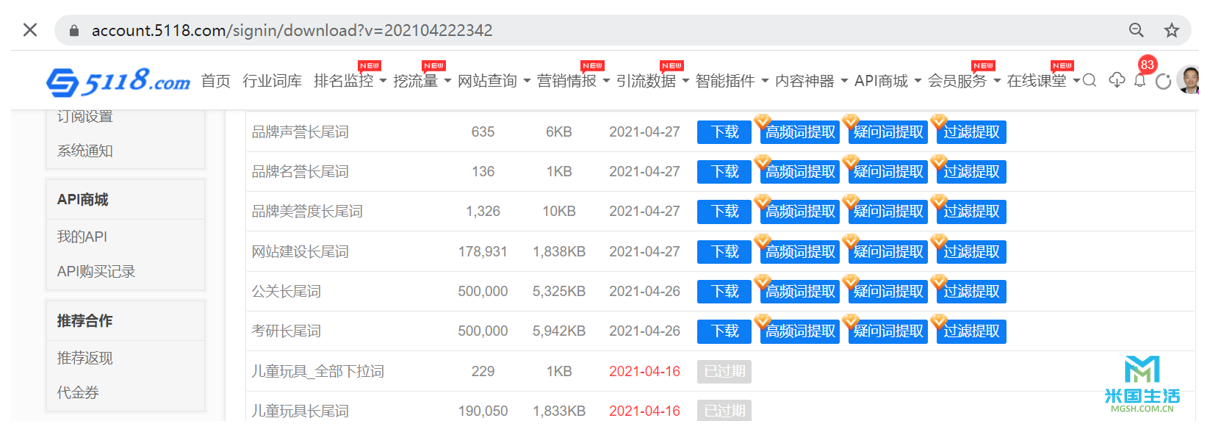Click the address bar URL
The image size is (1211, 439).
tap(292, 30)
